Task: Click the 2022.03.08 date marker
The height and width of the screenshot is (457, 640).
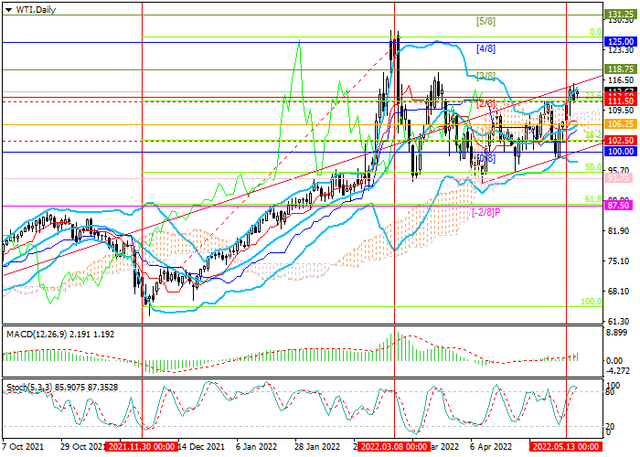Action: click(x=396, y=450)
